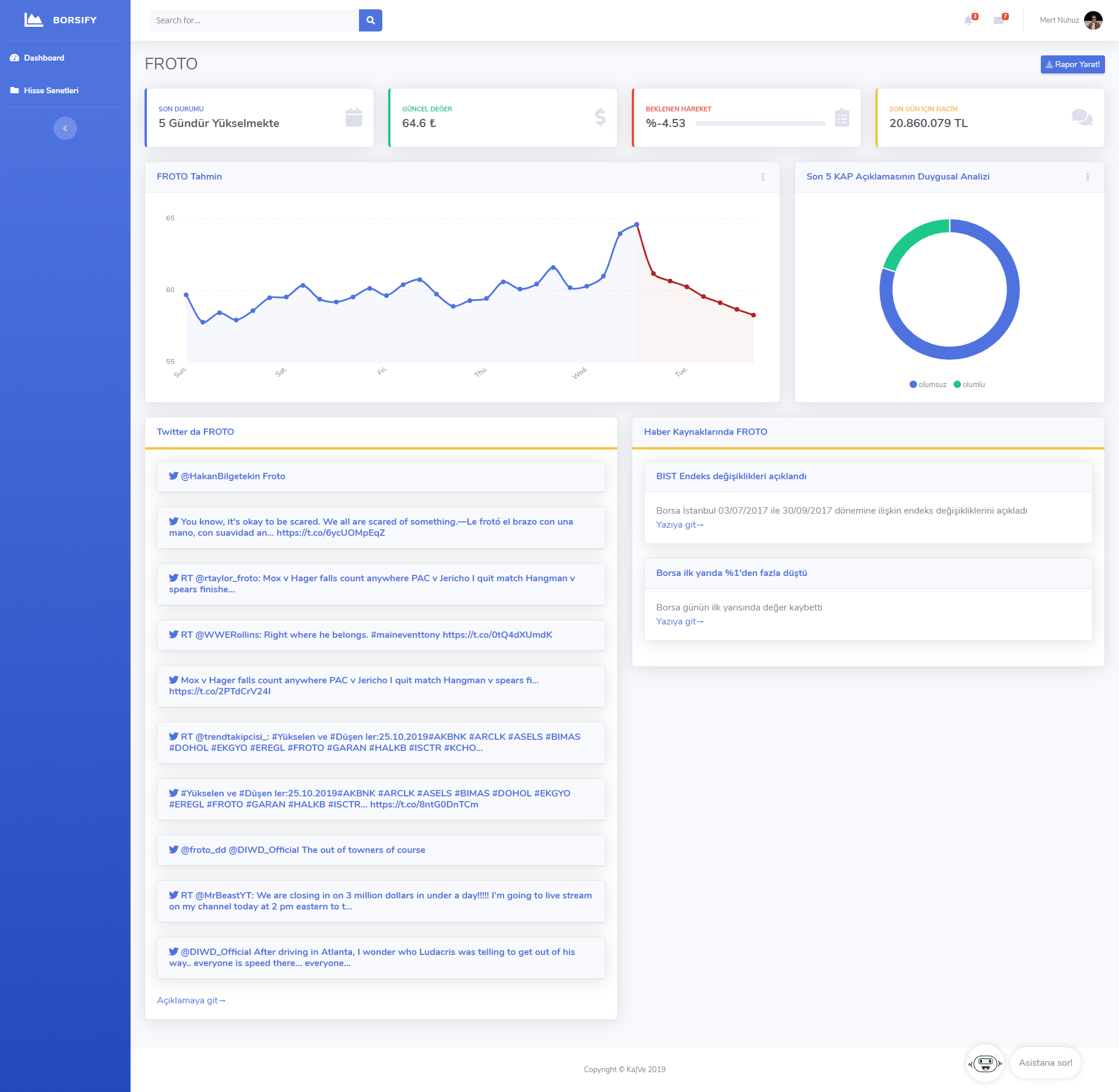Click the search magnifier button

(x=370, y=20)
